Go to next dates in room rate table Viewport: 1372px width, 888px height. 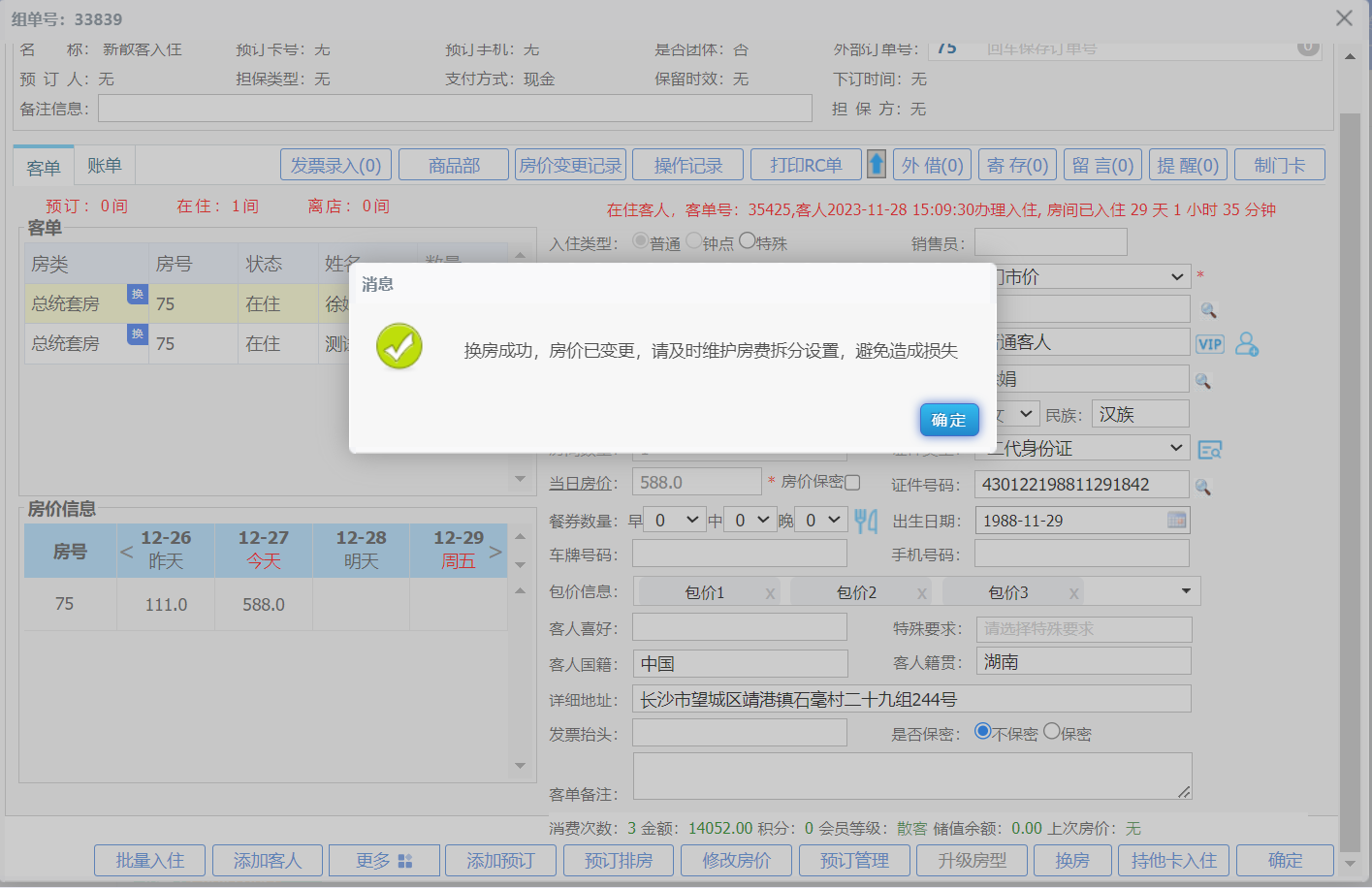click(x=495, y=552)
